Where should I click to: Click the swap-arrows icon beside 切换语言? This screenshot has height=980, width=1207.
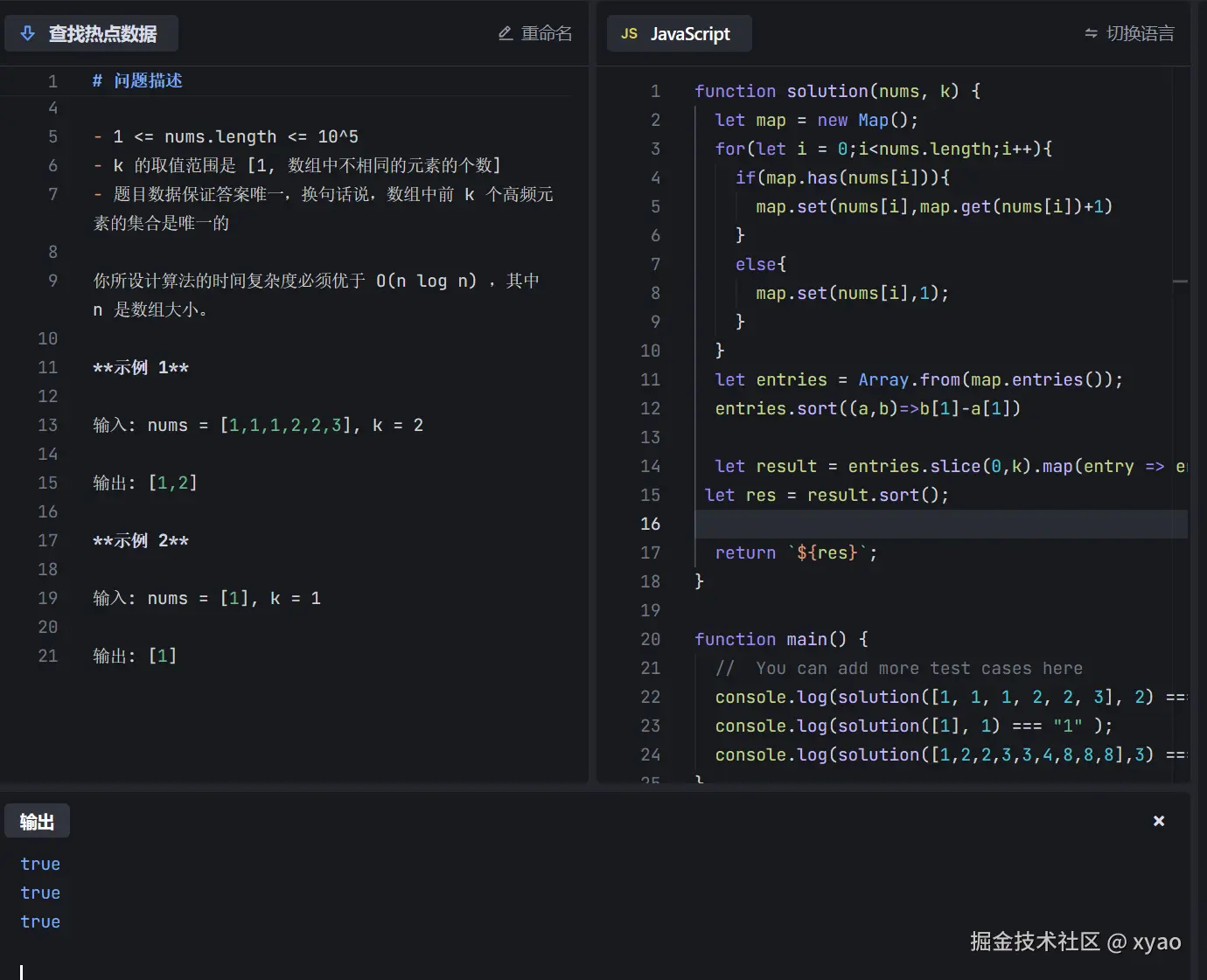tap(1092, 33)
